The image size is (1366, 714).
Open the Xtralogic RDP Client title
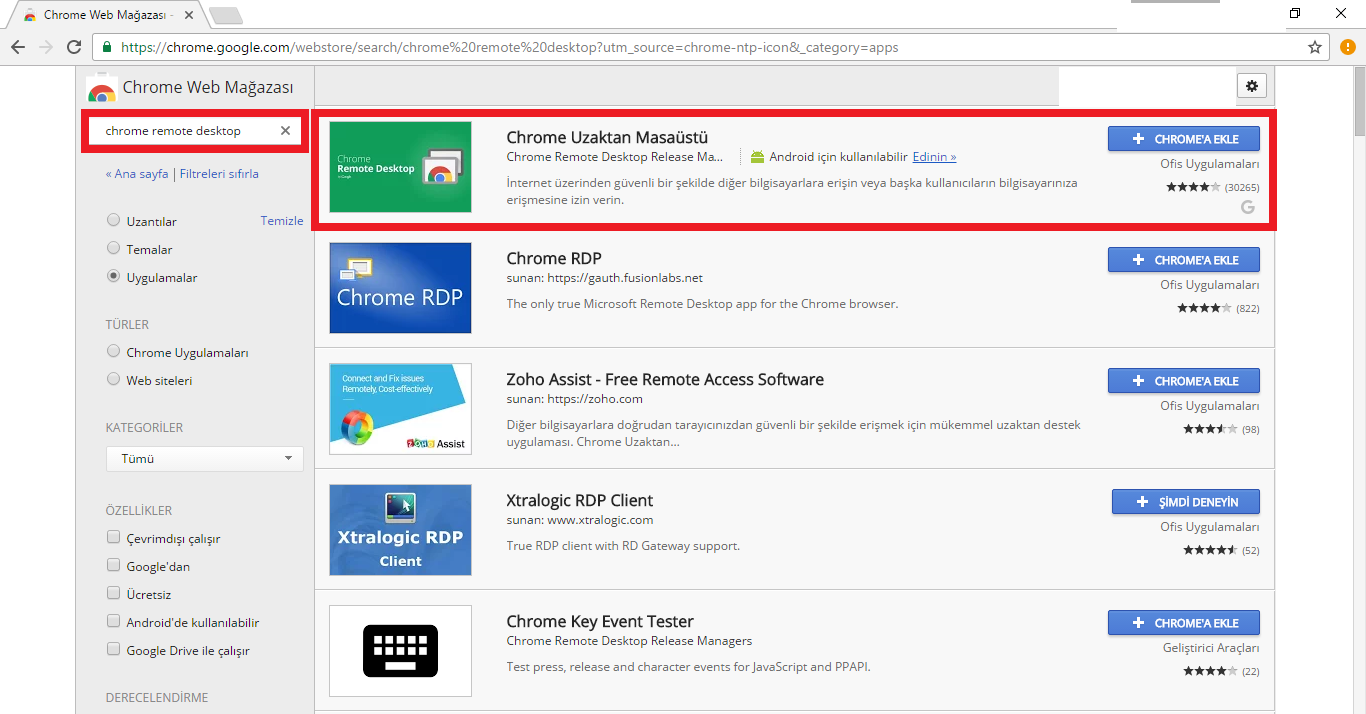[x=580, y=500]
